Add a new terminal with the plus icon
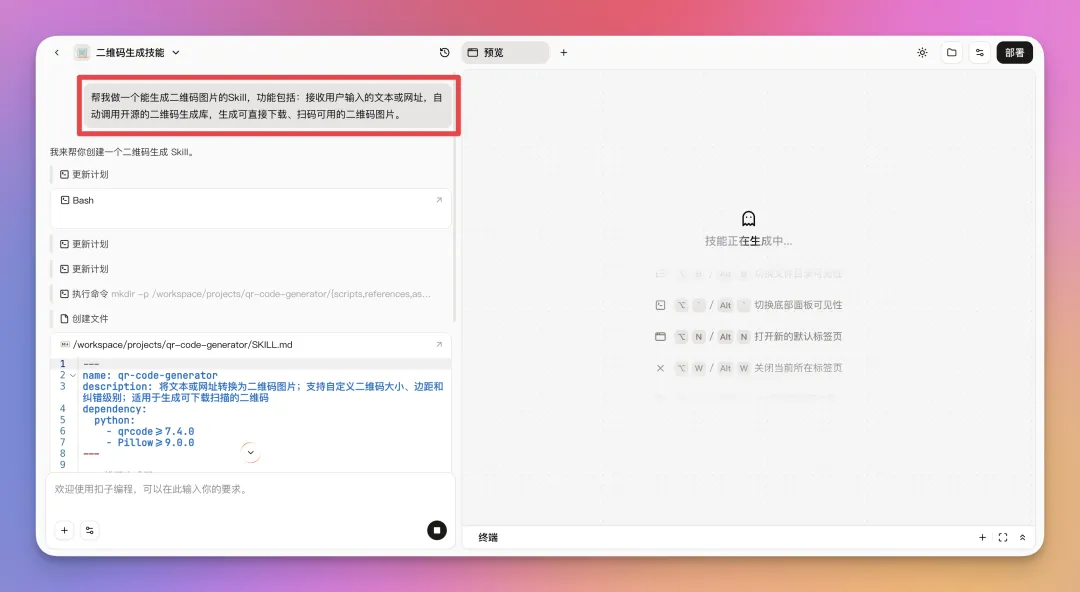This screenshot has height=592, width=1080. [982, 538]
